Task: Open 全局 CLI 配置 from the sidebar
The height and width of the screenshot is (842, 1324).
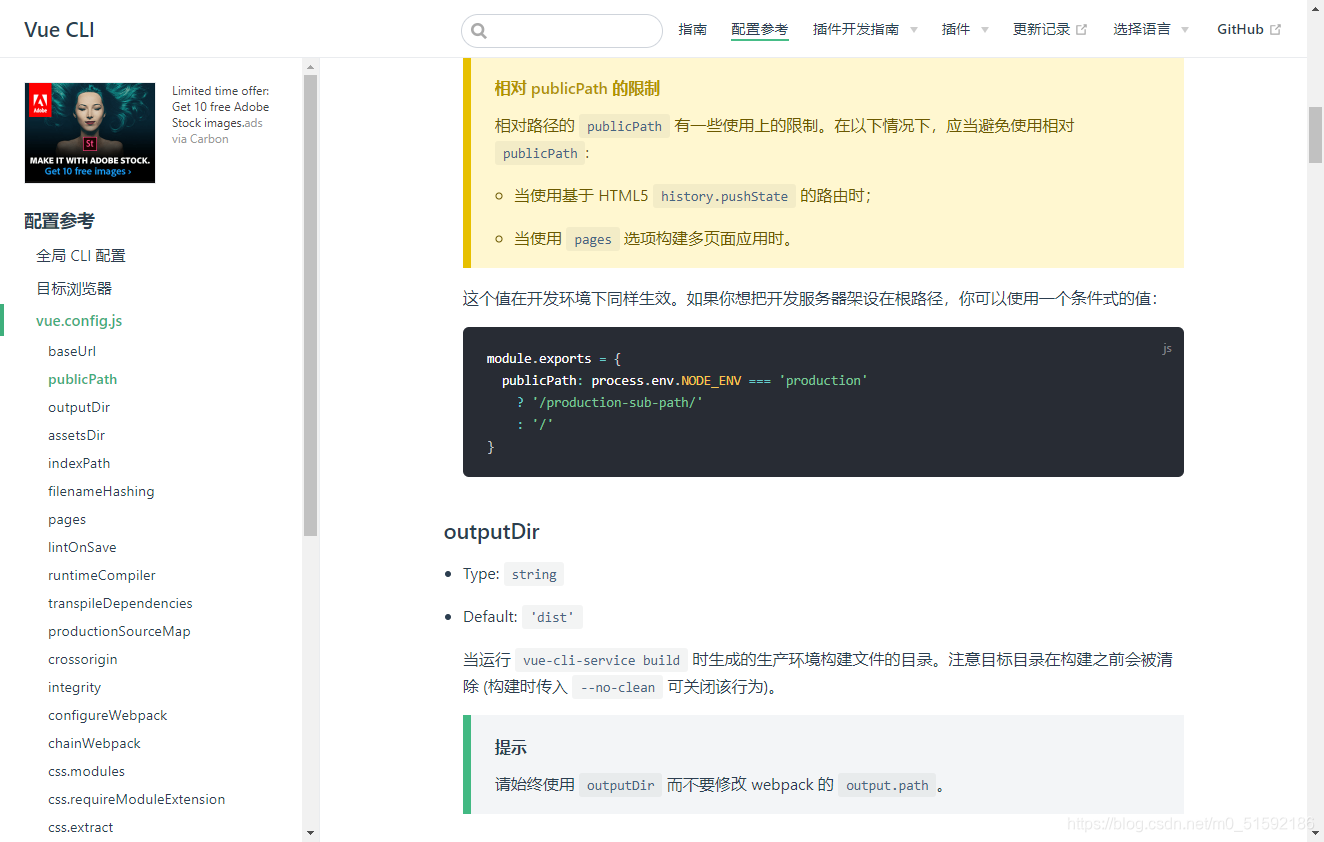Action: [x=81, y=255]
